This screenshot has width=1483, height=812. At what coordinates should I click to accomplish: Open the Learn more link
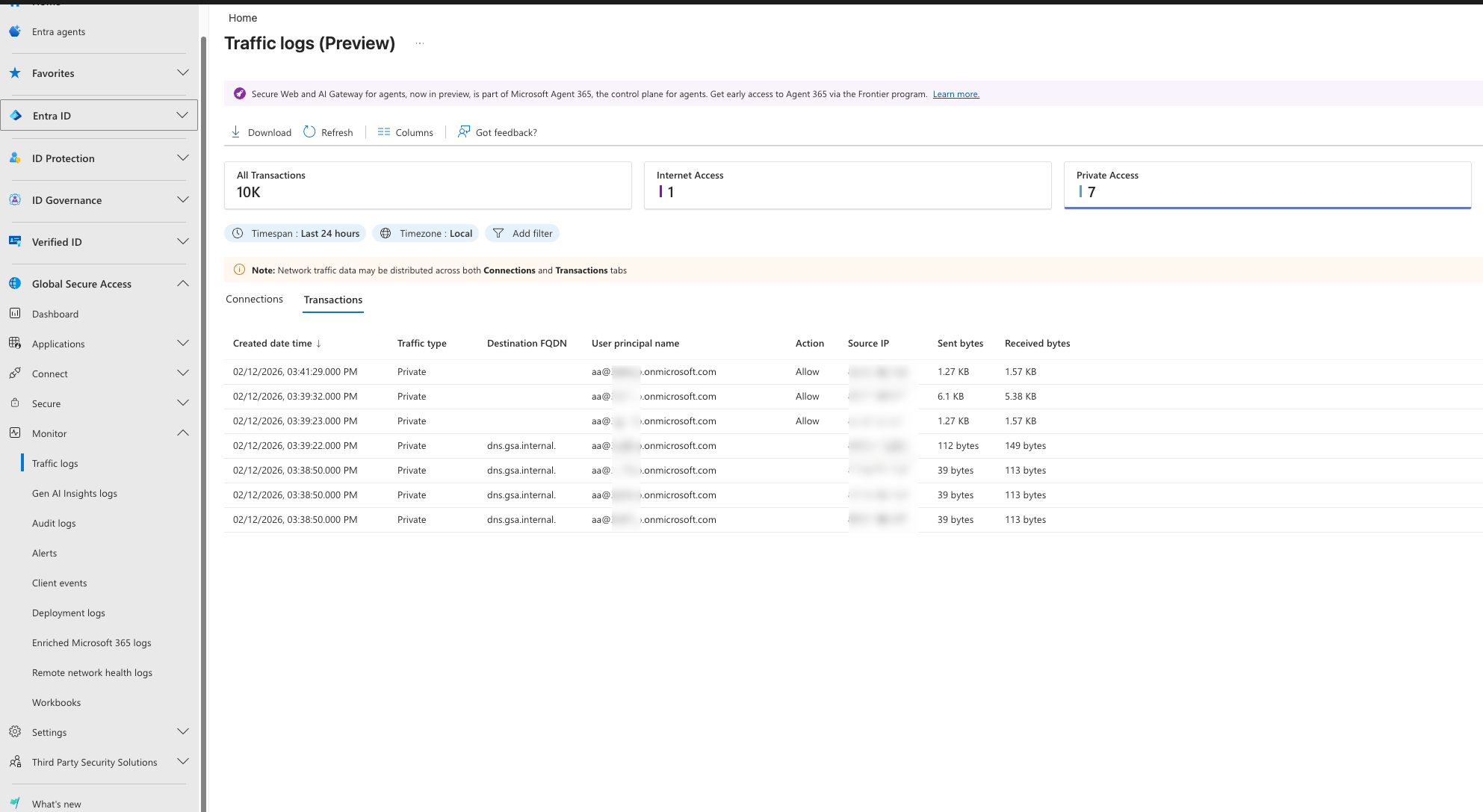pyautogui.click(x=956, y=94)
